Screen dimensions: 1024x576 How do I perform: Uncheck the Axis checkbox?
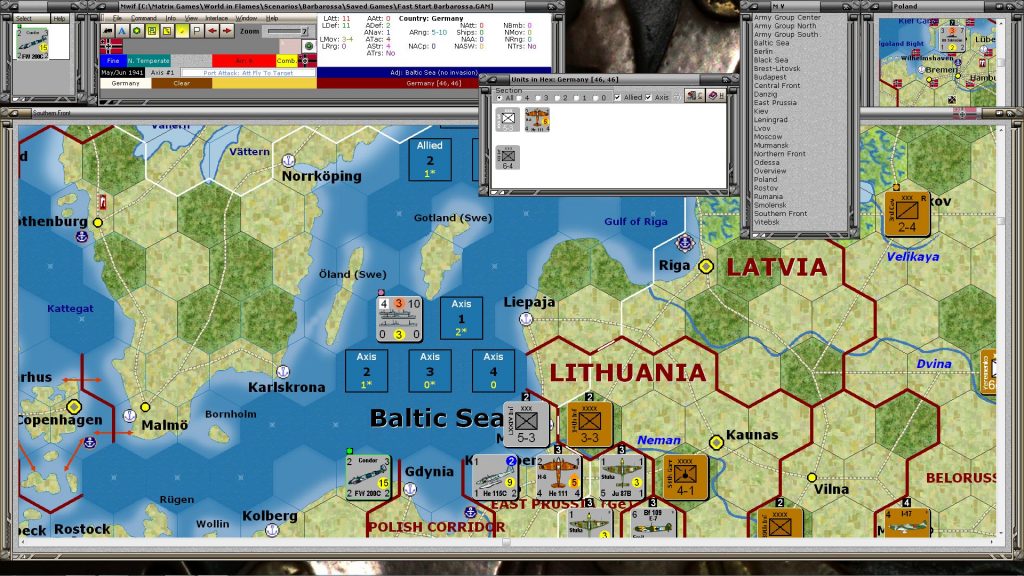pyautogui.click(x=650, y=97)
